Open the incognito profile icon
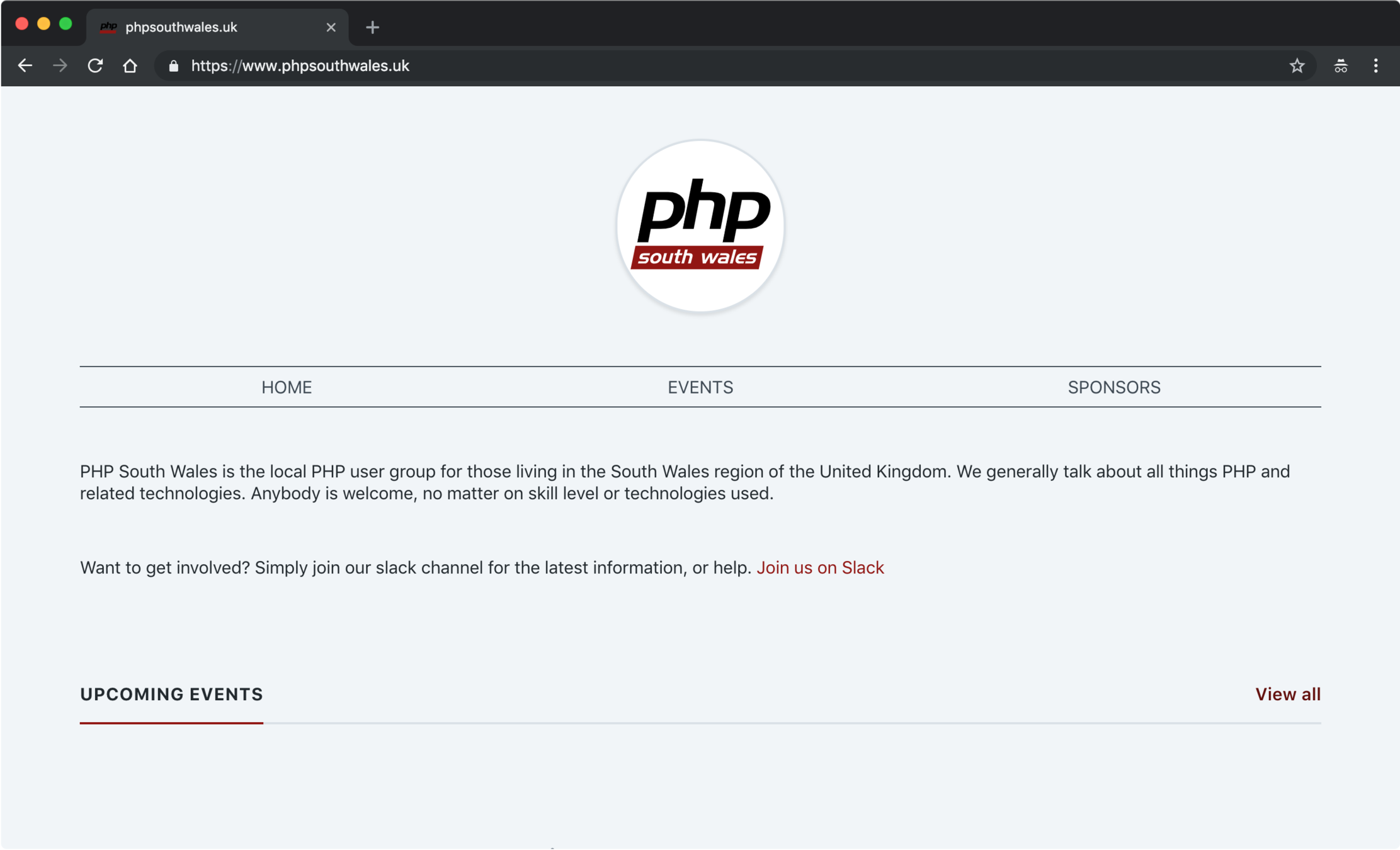 coord(1341,65)
